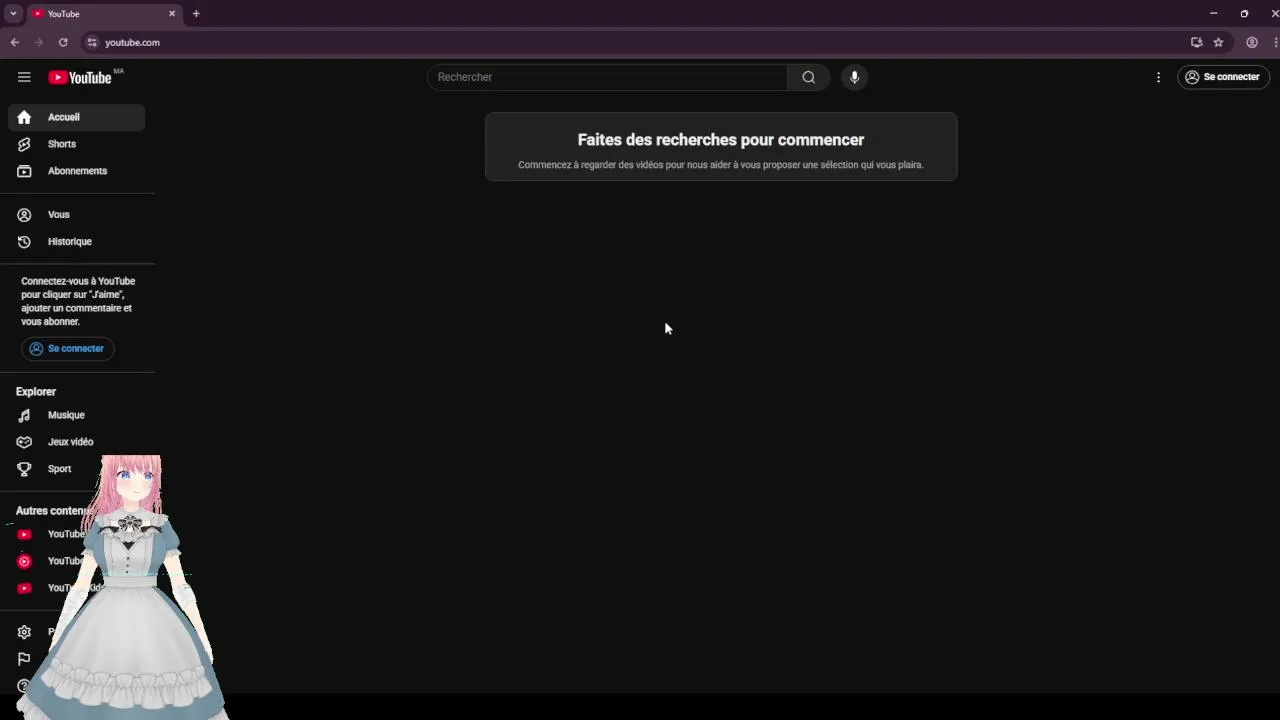The image size is (1280, 720).
Task: Click the 'Faites des recherches pour commencer' heading
Action: (721, 140)
